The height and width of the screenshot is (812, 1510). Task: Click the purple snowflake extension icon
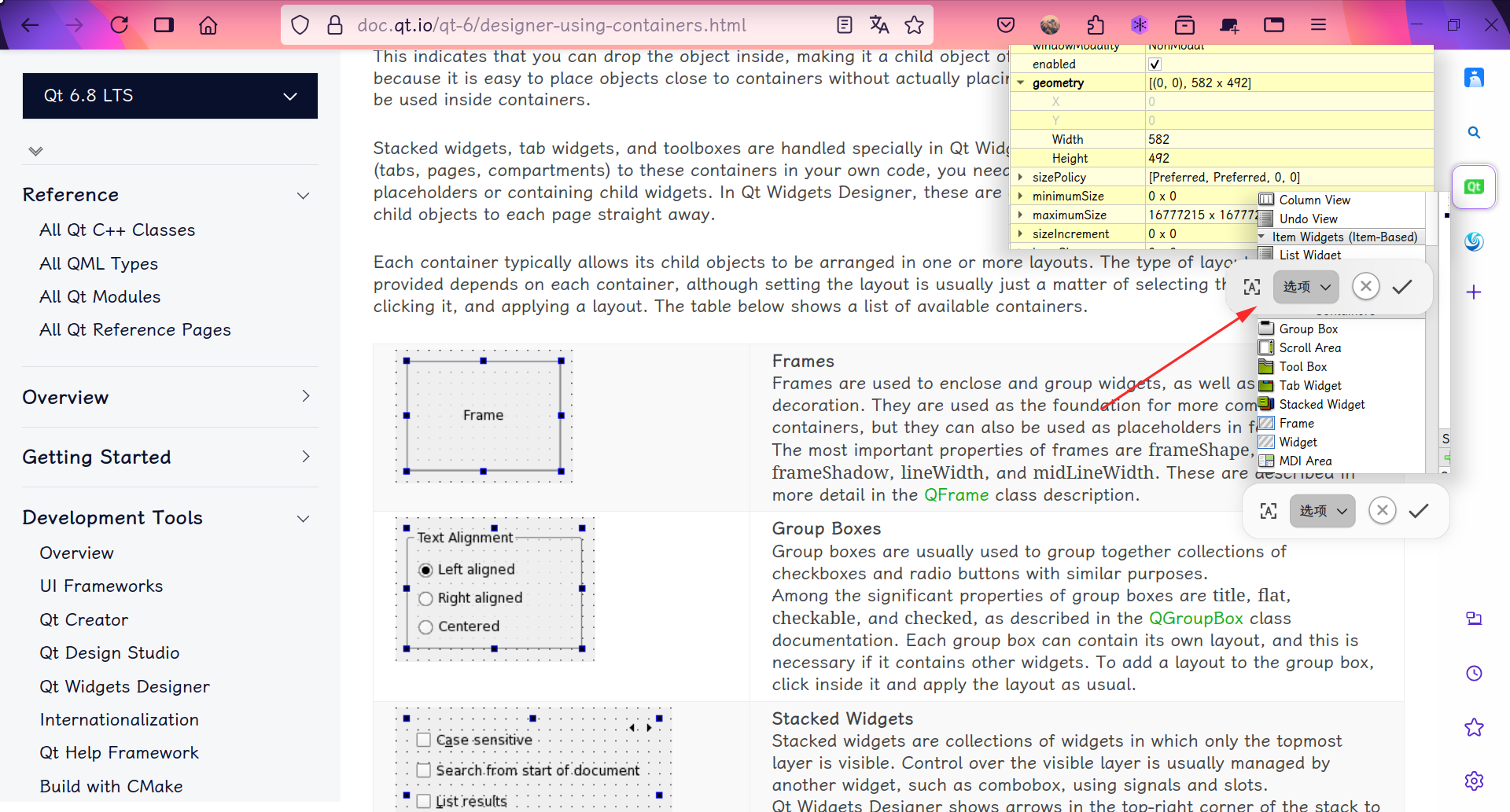point(1140,25)
